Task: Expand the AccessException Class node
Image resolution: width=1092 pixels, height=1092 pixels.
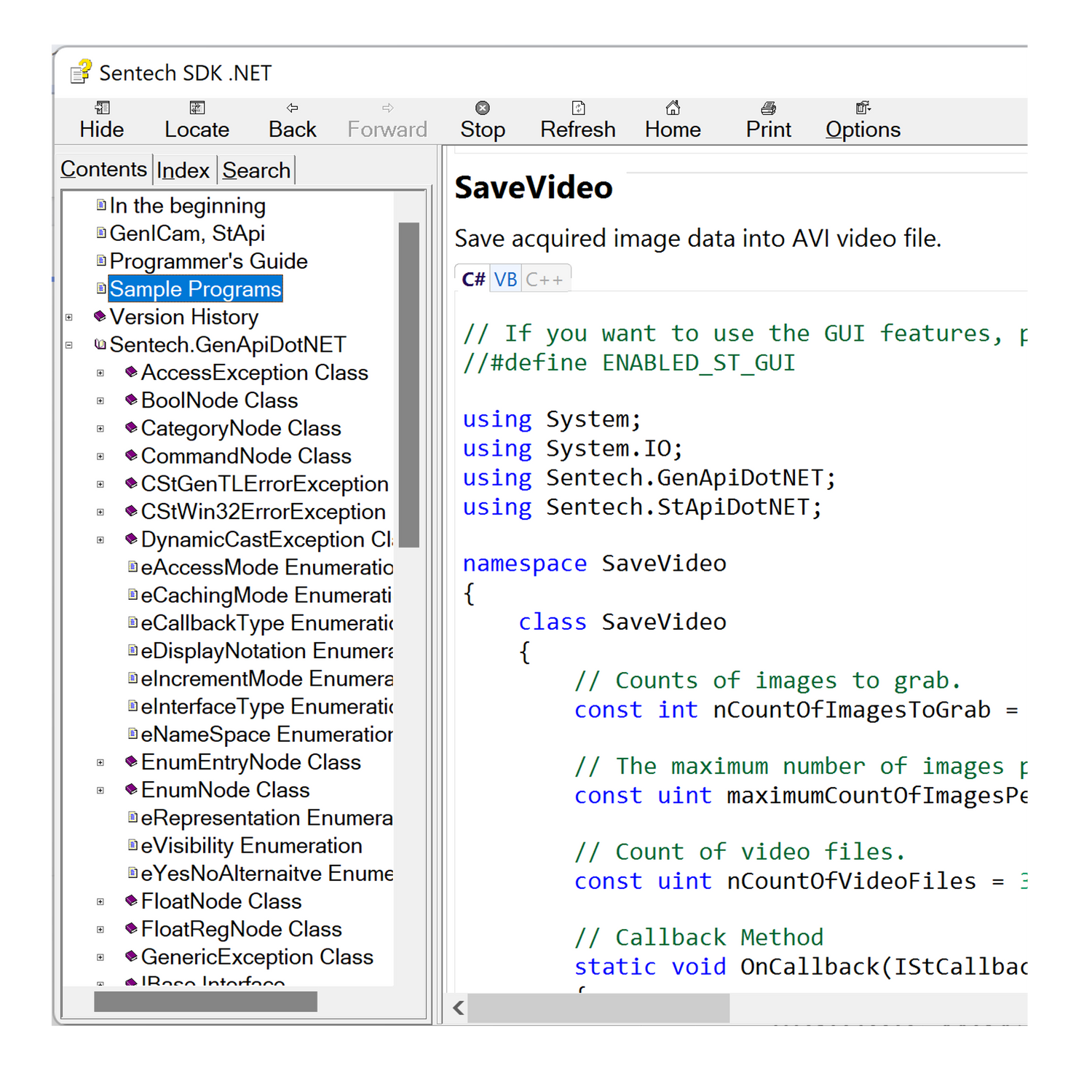Action: tap(100, 373)
